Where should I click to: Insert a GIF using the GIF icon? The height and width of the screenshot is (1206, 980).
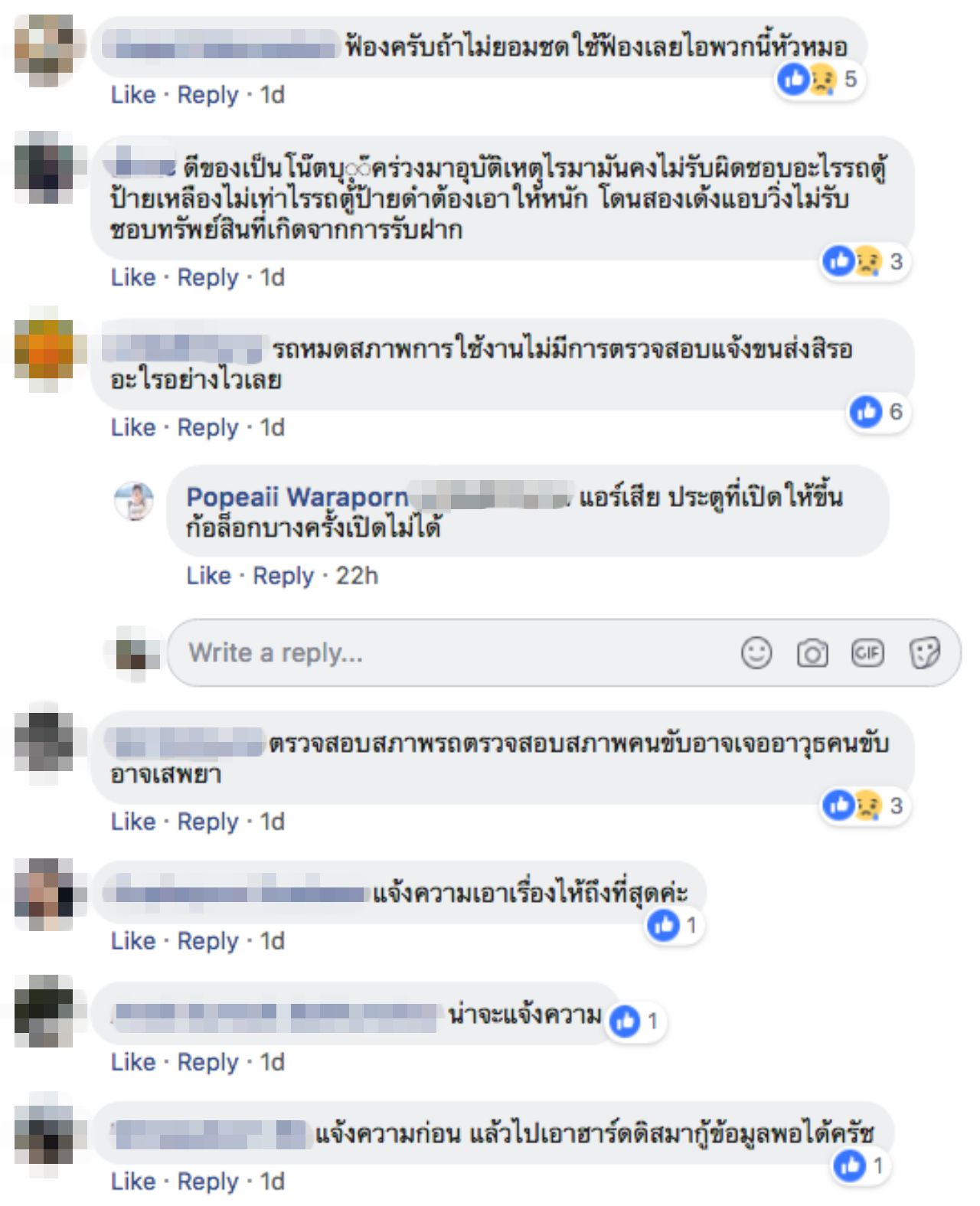pyautogui.click(x=867, y=653)
